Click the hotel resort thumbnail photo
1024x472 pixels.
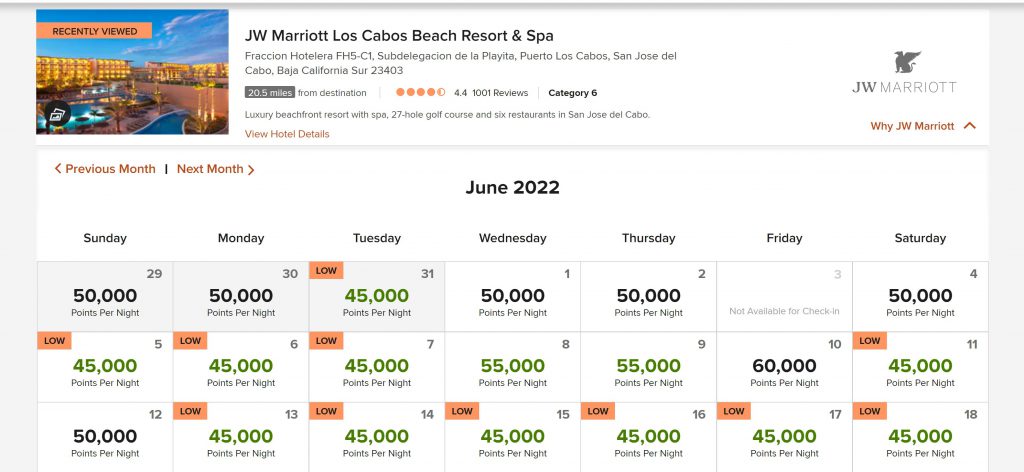pos(132,72)
